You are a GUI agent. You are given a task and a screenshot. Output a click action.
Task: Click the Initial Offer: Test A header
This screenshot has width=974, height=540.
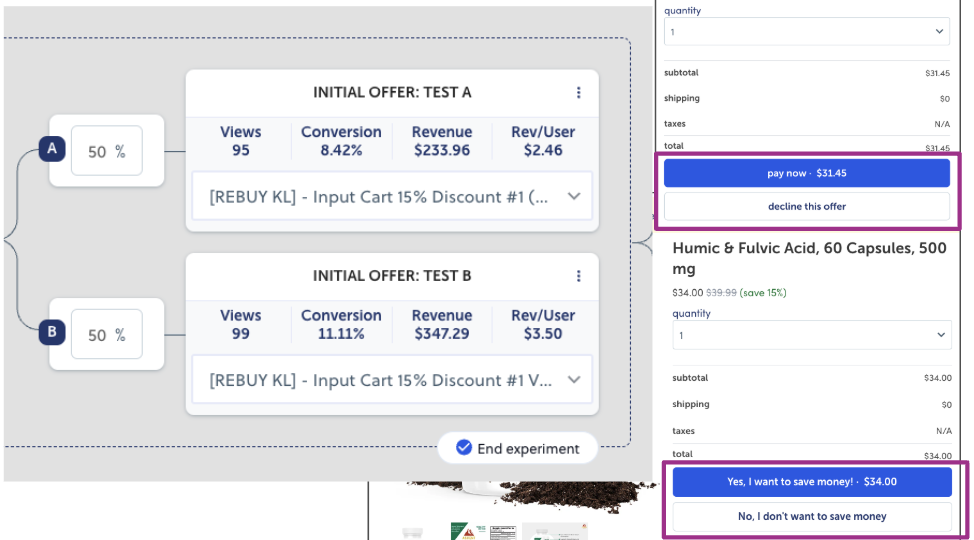[392, 93]
